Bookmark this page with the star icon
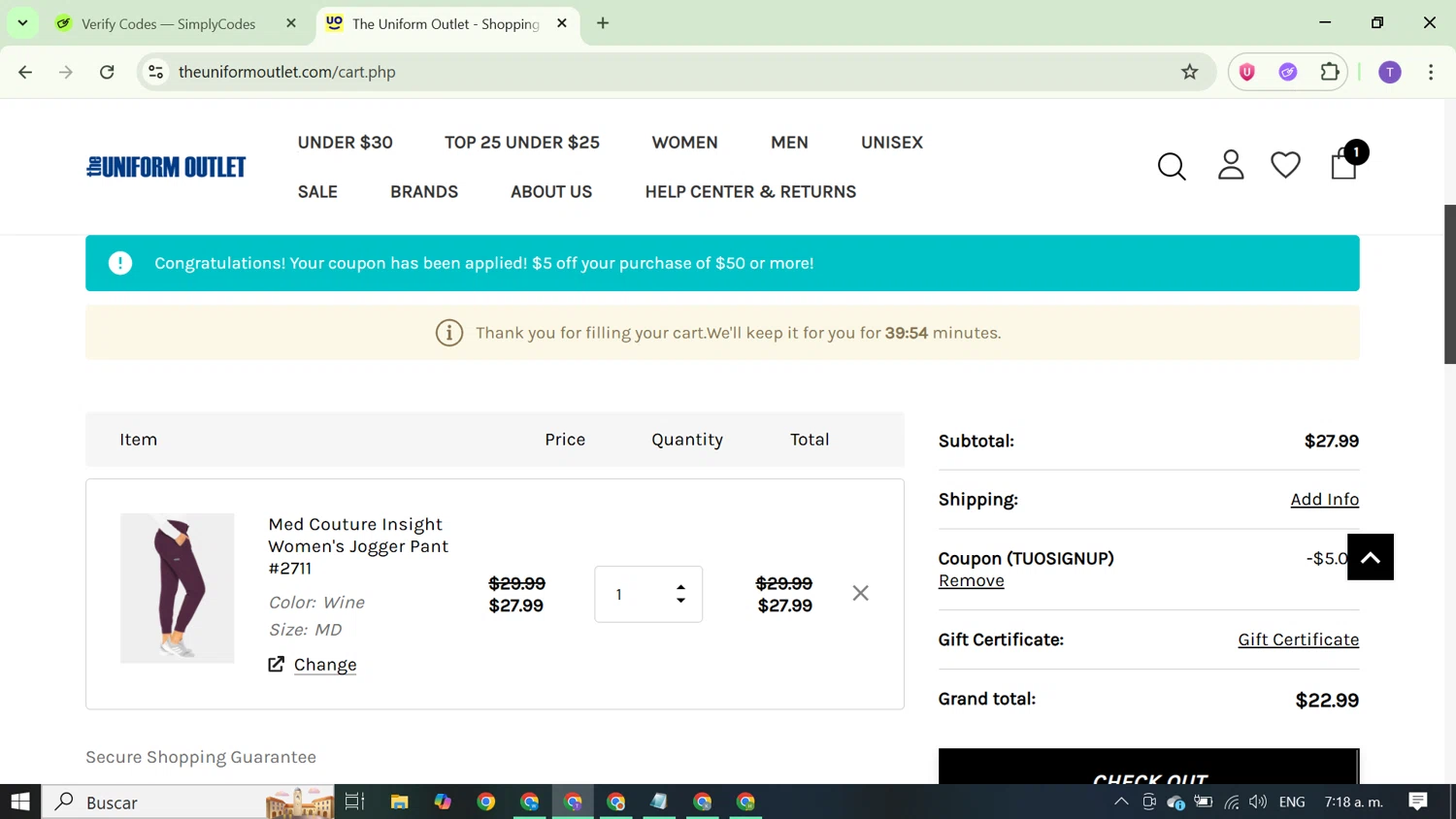Image resolution: width=1456 pixels, height=819 pixels. click(x=1189, y=72)
